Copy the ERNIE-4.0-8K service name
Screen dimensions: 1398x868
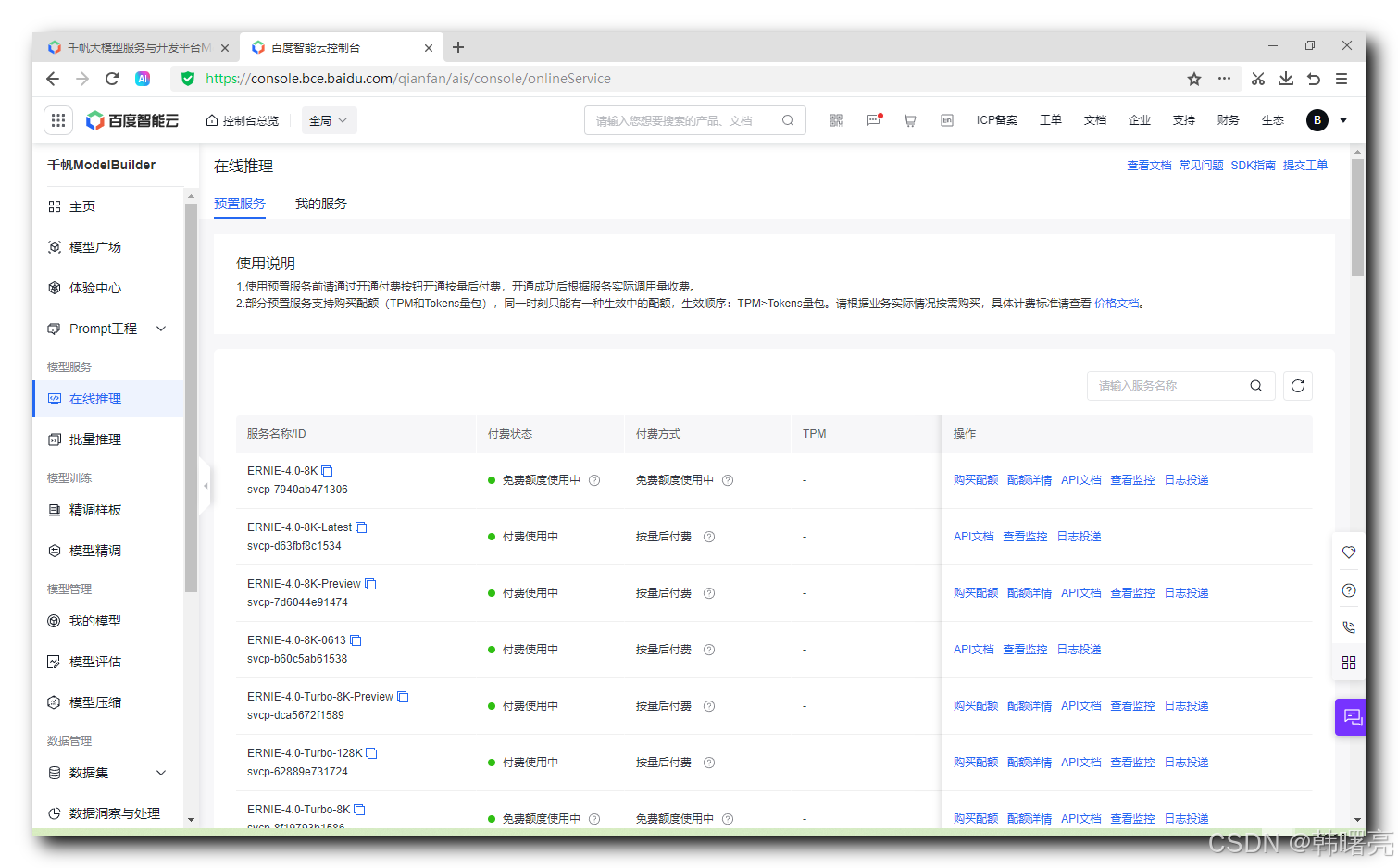coord(327,471)
